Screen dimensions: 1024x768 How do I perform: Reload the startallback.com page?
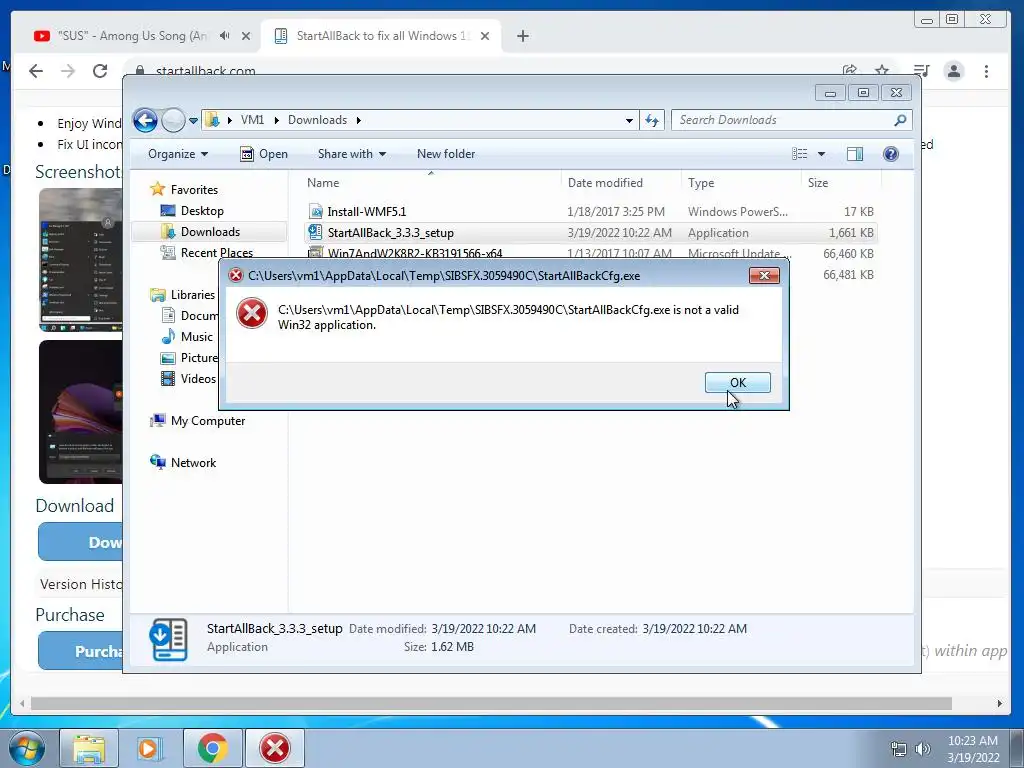(100, 71)
